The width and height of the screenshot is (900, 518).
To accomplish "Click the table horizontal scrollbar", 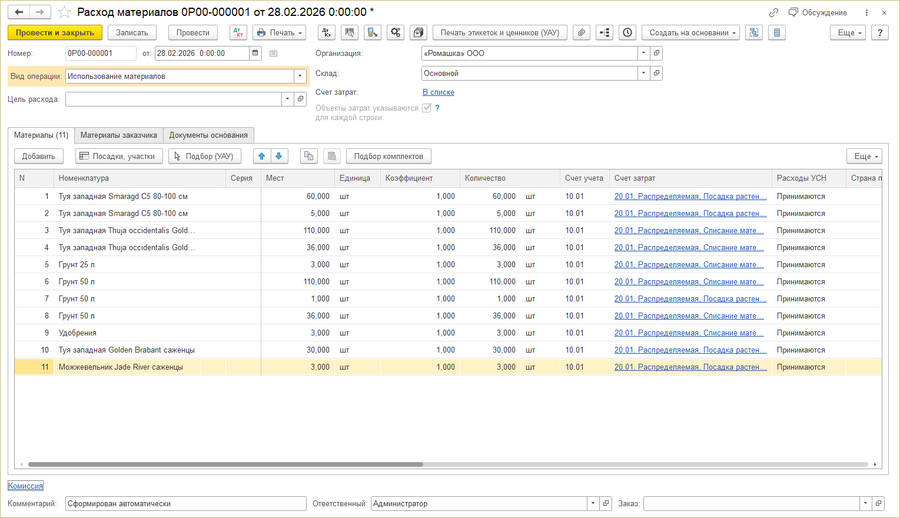I will tap(225, 464).
